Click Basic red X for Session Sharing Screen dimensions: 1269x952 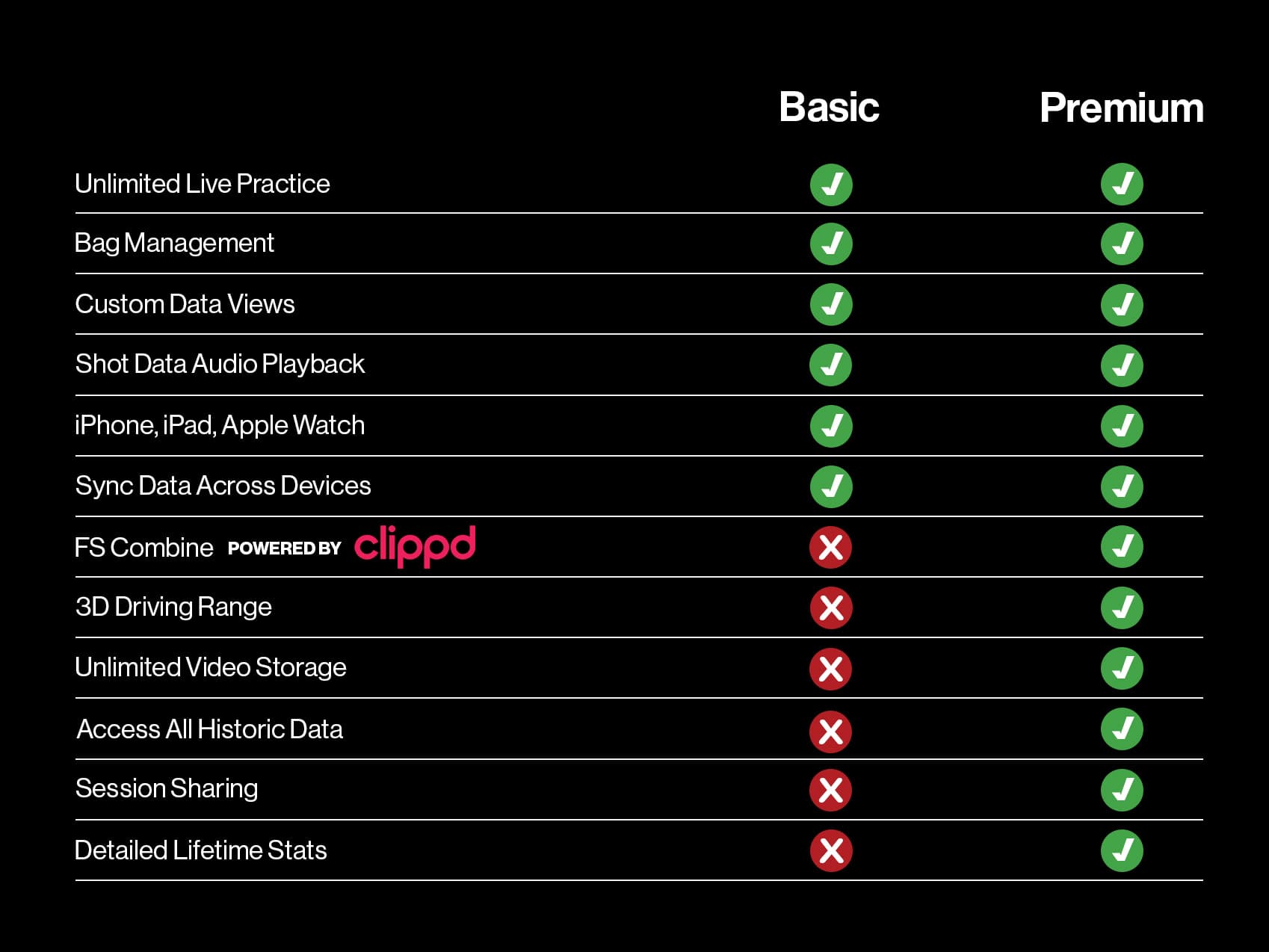[x=831, y=790]
